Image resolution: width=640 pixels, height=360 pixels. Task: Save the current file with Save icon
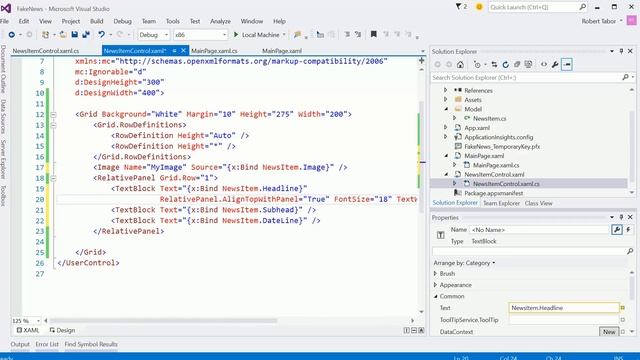tap(74, 35)
